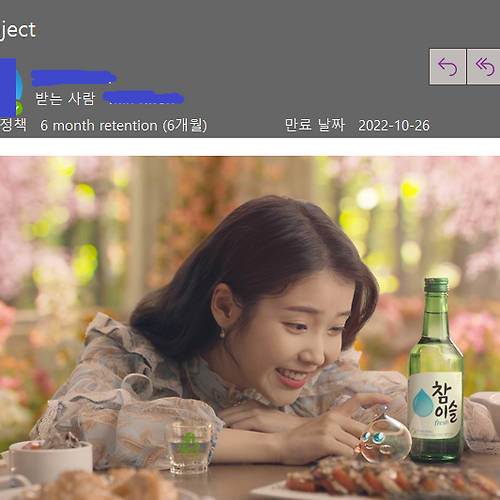500x500 pixels.
Task: Select the 2022-10-26 expiration date
Action: [394, 126]
